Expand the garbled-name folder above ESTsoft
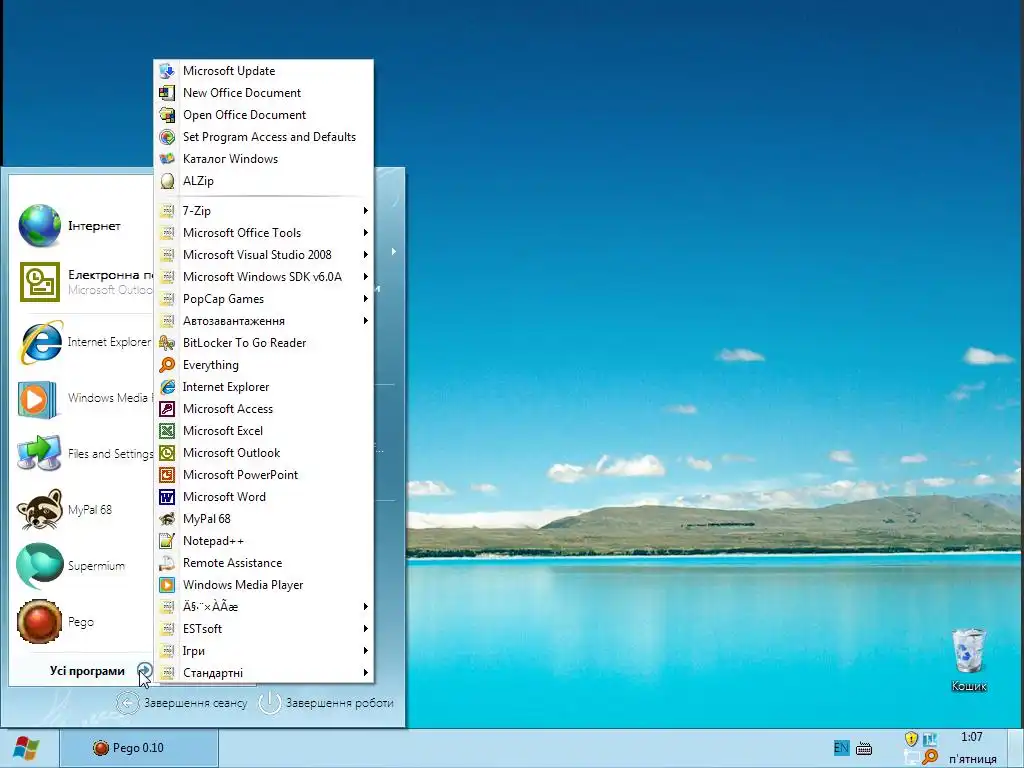 264,607
